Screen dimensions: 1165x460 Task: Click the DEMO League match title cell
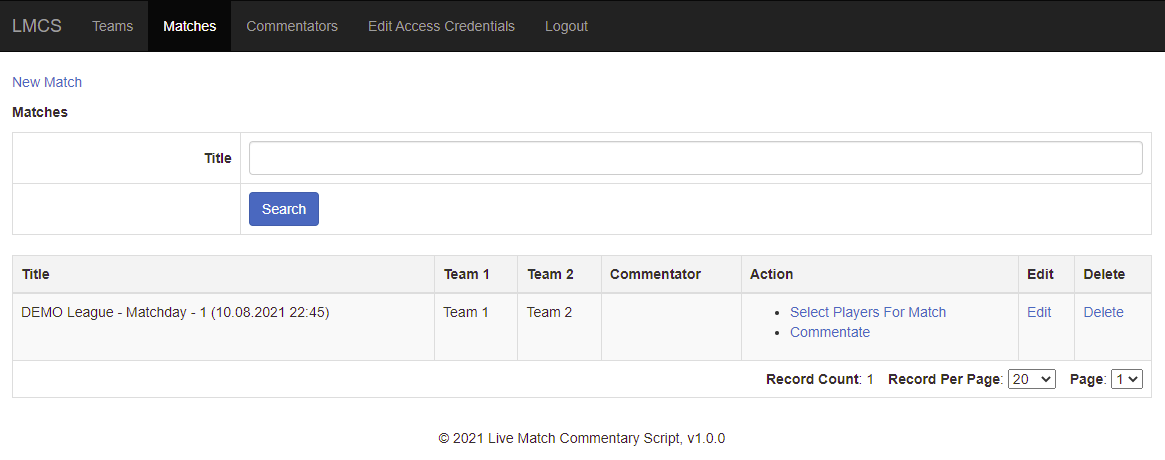[x=175, y=312]
